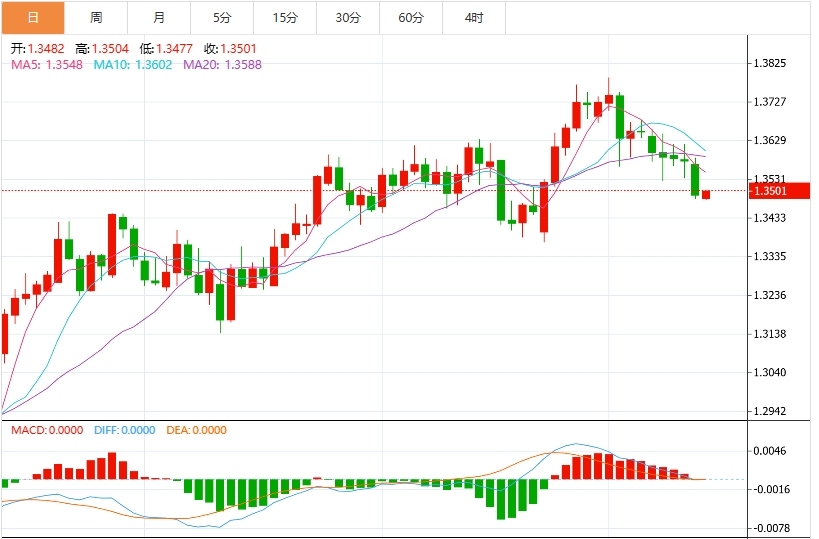Click the MACD: 0.0000 label
Viewport: 819px width, 539px height.
[47, 430]
